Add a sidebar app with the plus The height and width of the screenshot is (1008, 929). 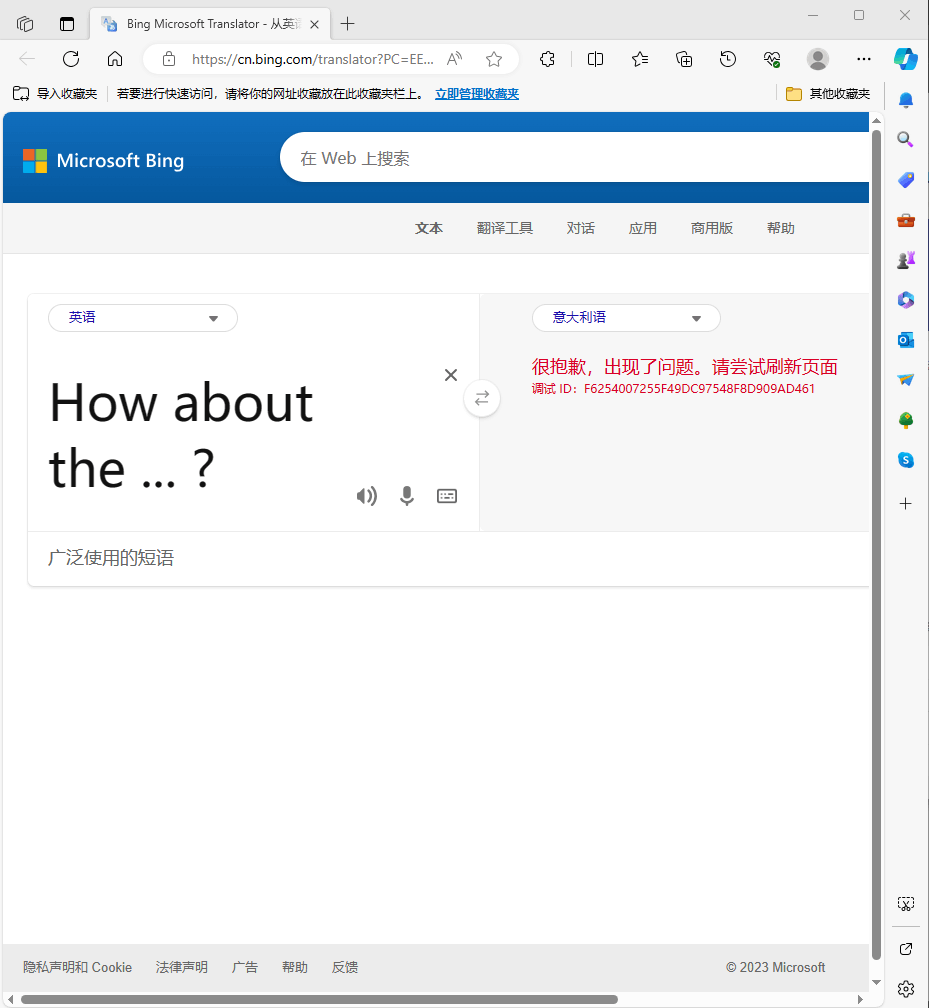(906, 503)
